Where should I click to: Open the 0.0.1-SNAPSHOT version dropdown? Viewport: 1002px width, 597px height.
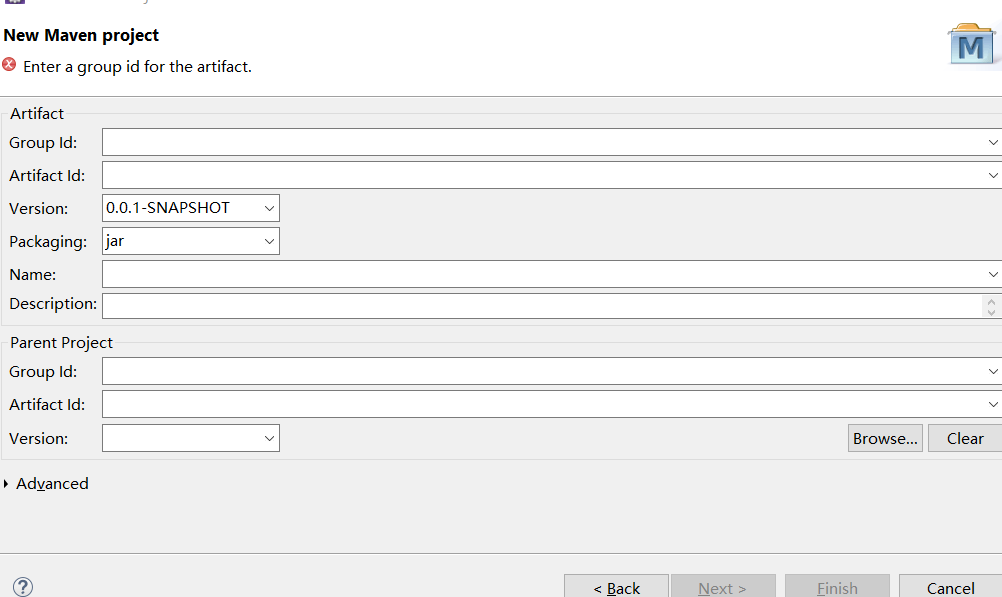[x=269, y=208]
